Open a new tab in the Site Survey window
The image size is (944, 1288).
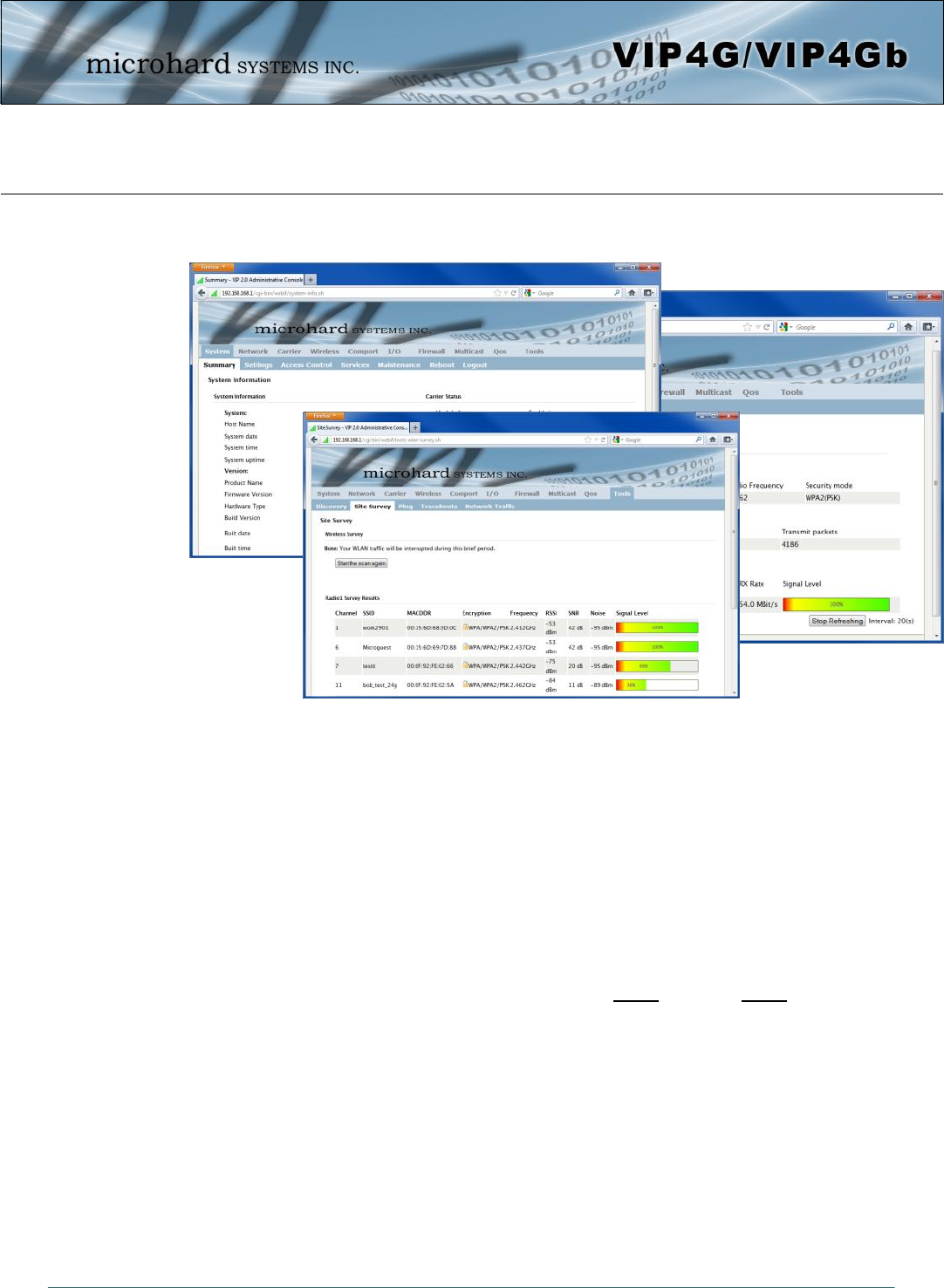415,427
